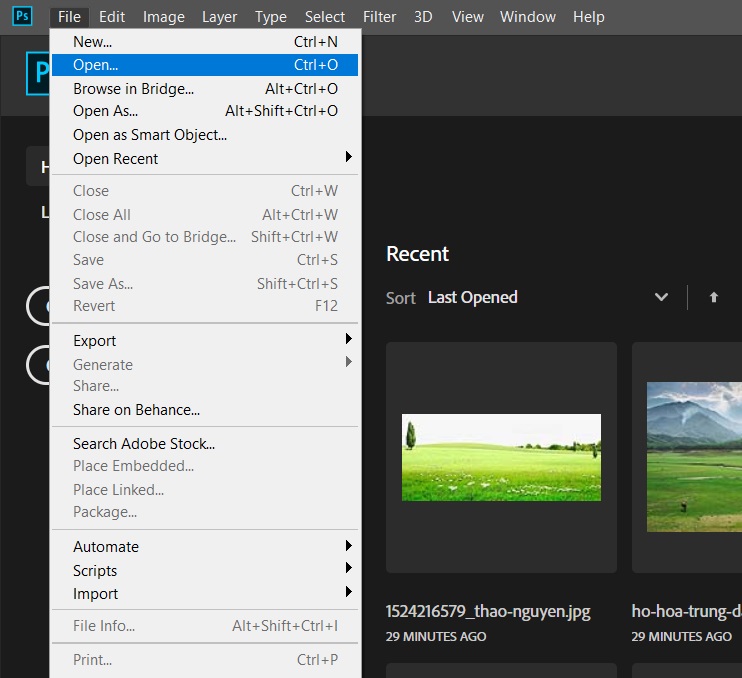This screenshot has height=678, width=742.
Task: Open the Type menu
Action: 271,17
